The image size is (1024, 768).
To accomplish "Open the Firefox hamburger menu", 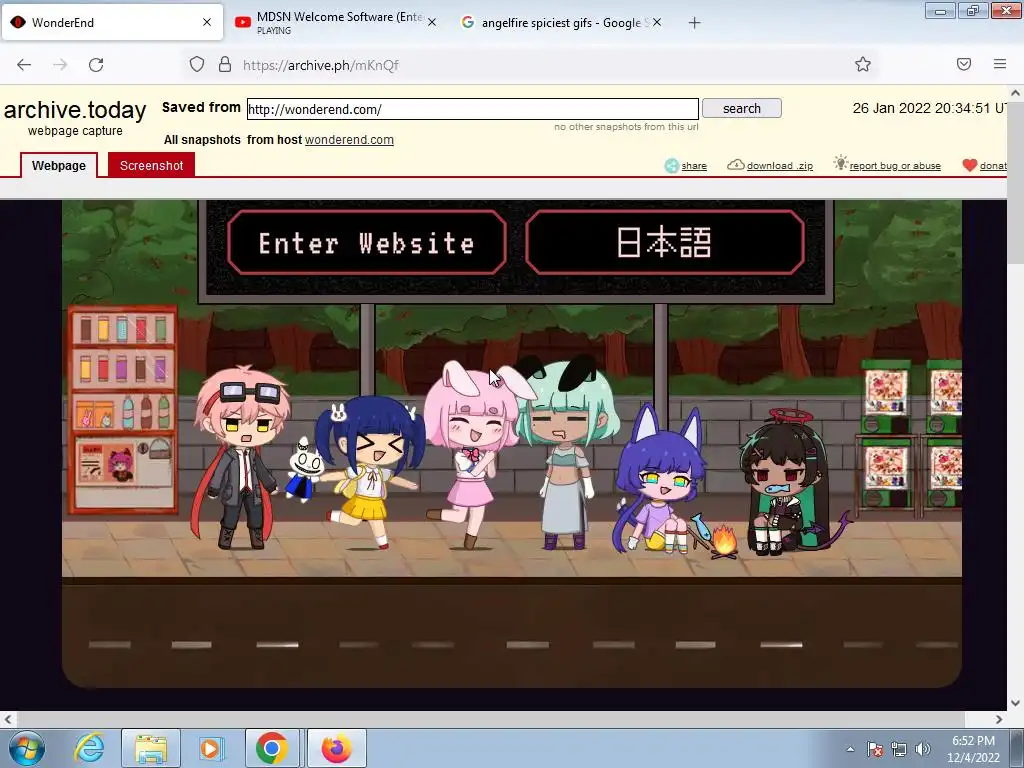I will [1000, 64].
